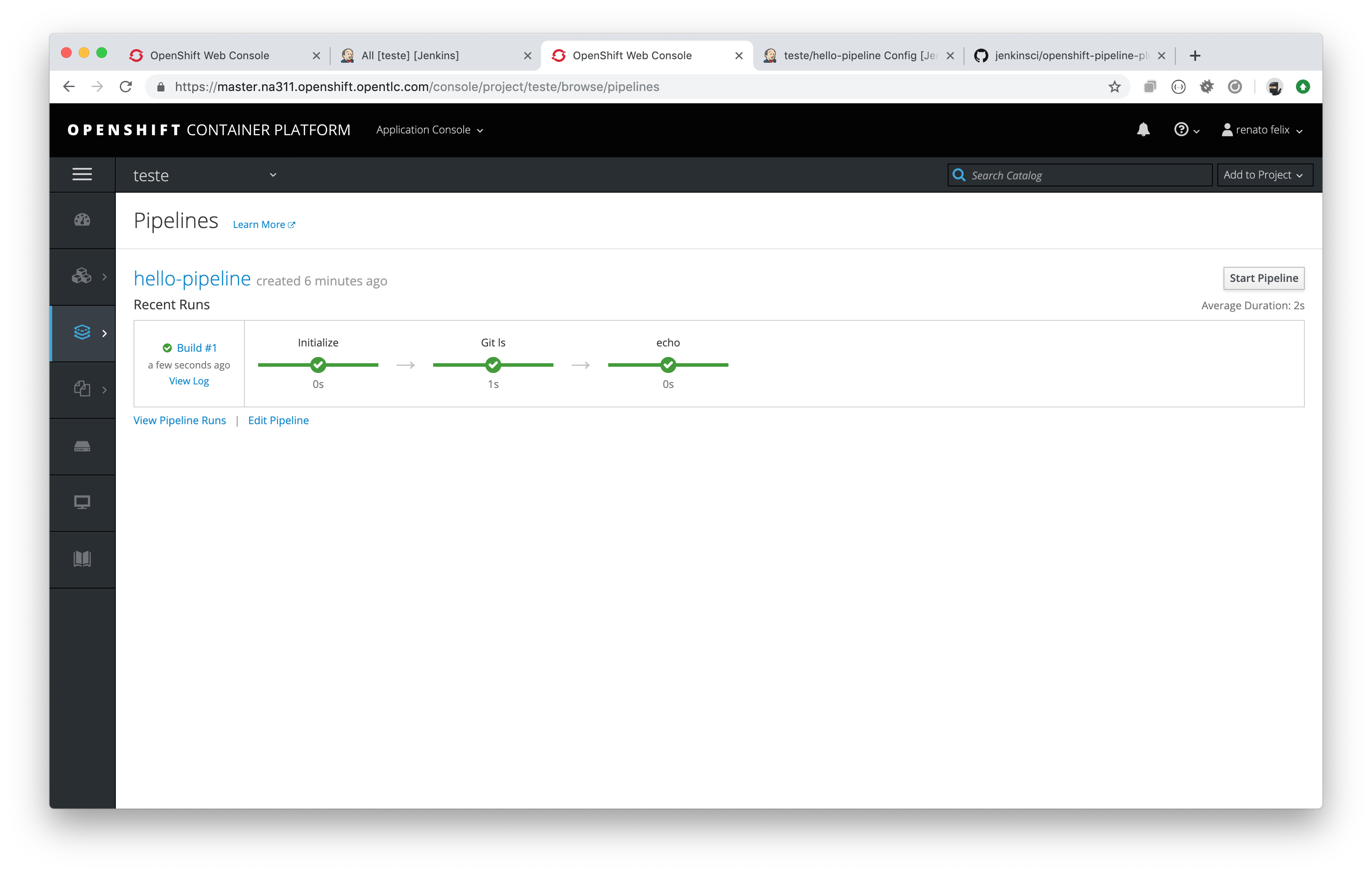The width and height of the screenshot is (1372, 874).
Task: Click the notifications bell icon
Action: point(1143,130)
